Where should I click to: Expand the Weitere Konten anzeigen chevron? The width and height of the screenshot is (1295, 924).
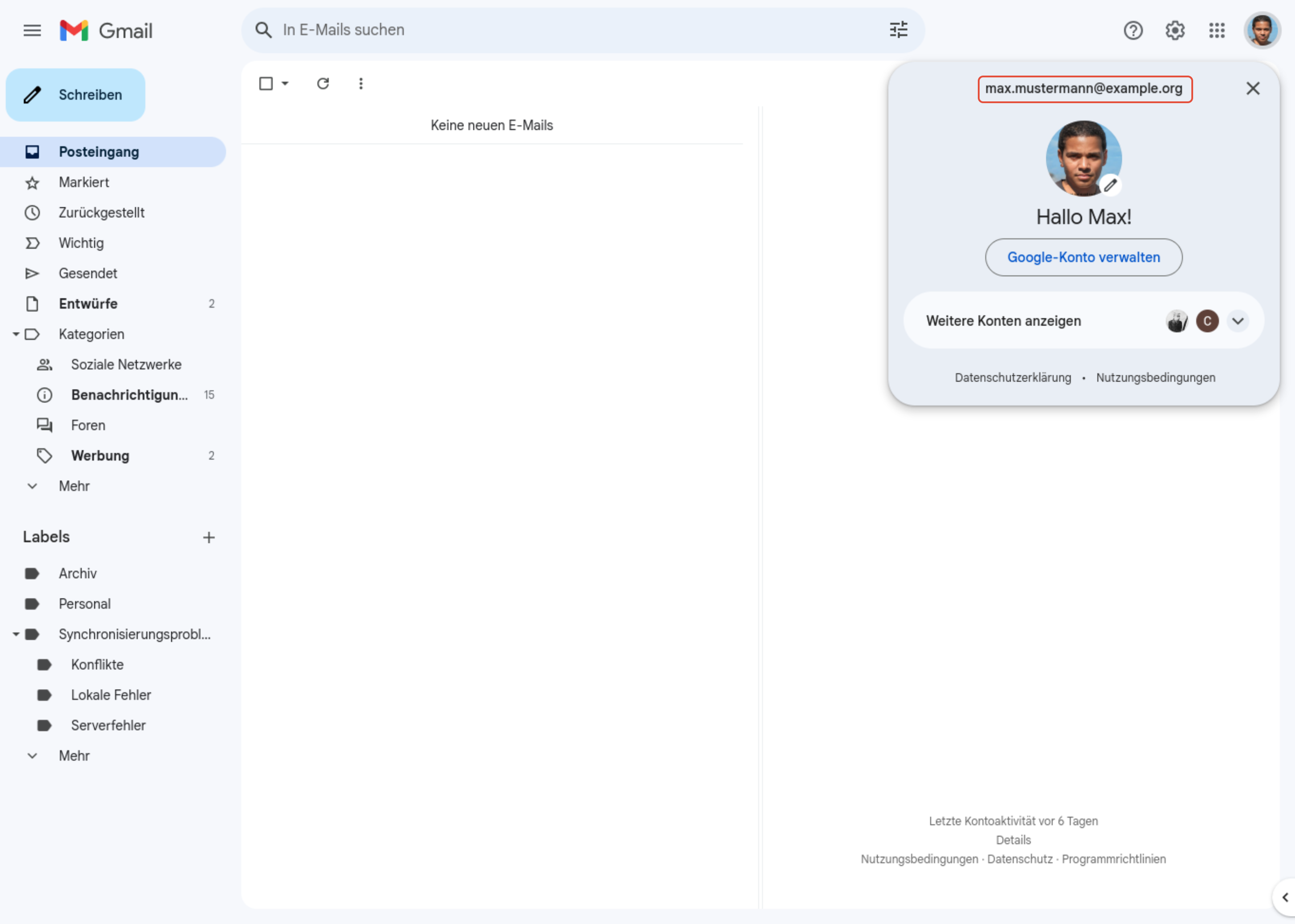1238,321
